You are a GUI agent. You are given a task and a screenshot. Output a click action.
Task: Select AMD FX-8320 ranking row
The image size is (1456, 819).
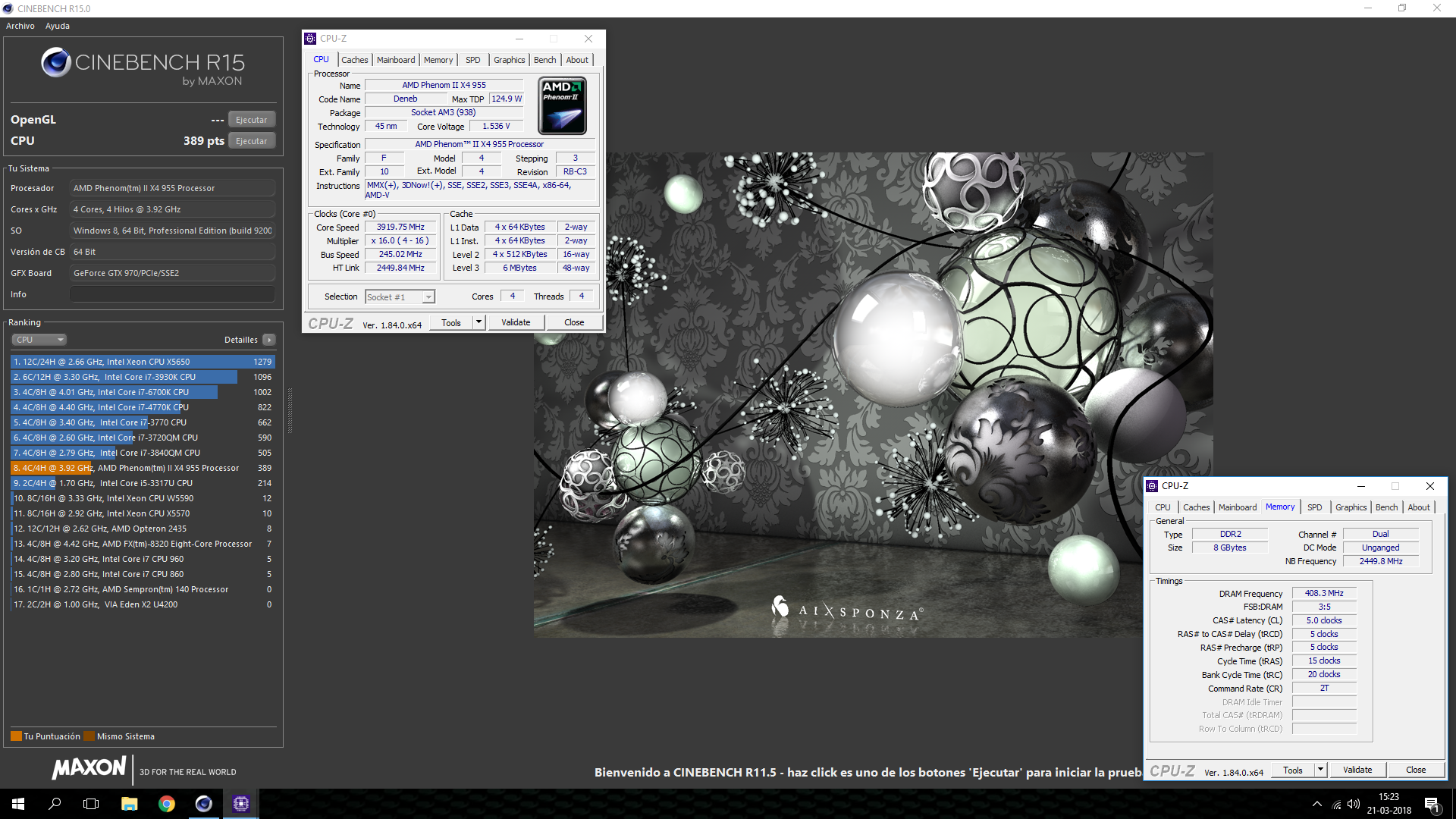[143, 544]
